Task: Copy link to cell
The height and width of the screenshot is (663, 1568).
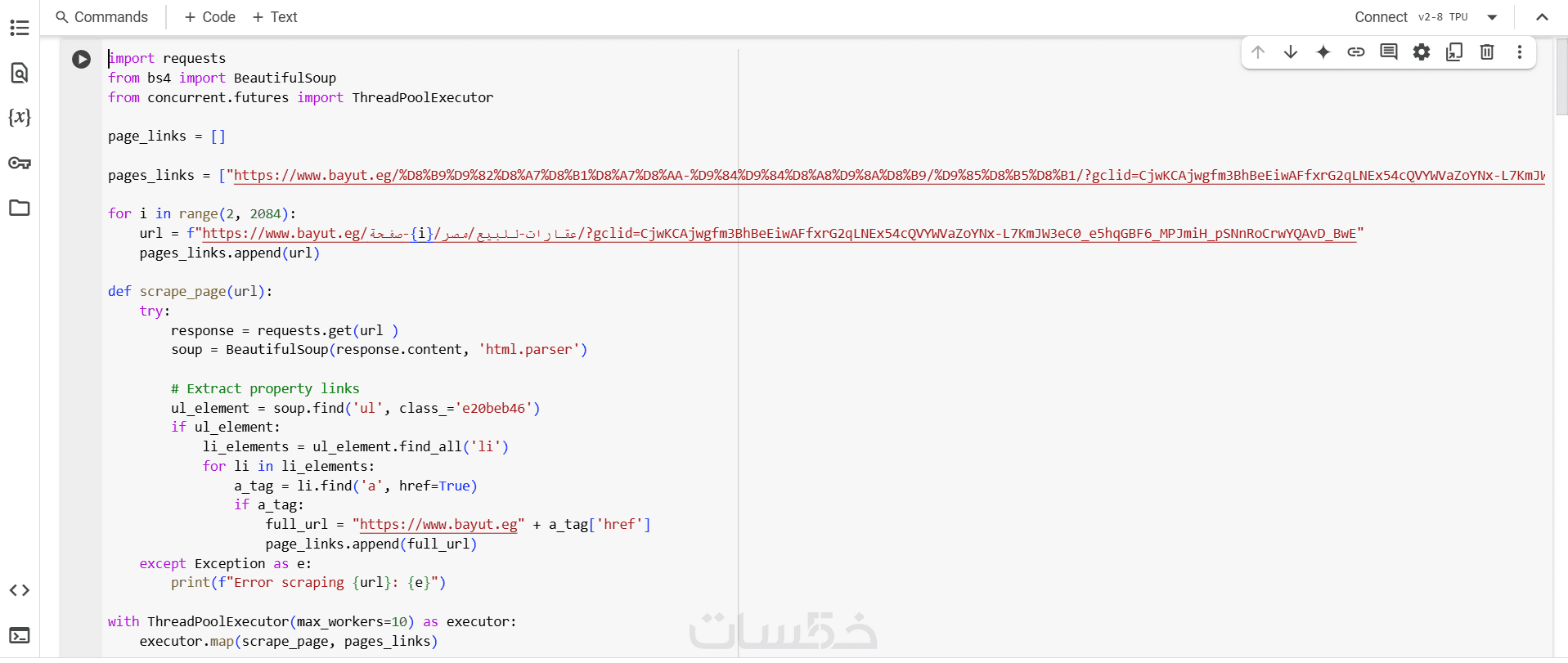Action: (1356, 52)
